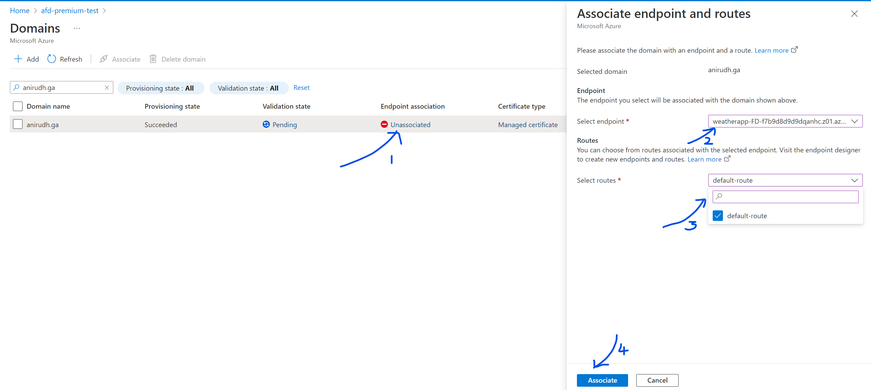Image resolution: width=871 pixels, height=390 pixels.
Task: Check the anirudh.ga row checkbox
Action: pyautogui.click(x=17, y=124)
